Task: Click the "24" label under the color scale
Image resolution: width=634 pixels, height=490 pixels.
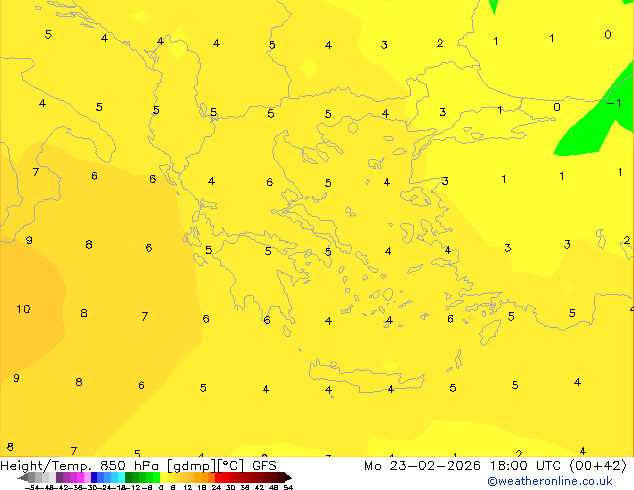Action: tap(216, 487)
